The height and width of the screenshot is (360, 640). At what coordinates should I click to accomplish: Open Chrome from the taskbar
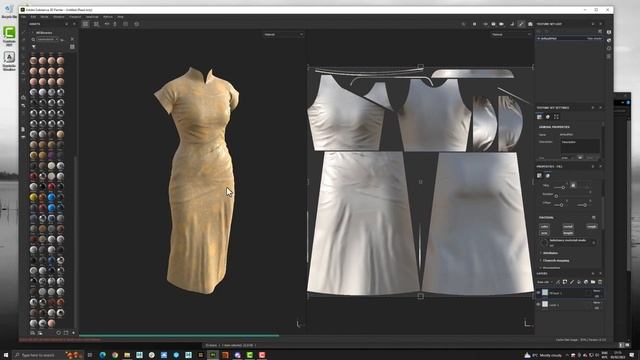pos(115,355)
